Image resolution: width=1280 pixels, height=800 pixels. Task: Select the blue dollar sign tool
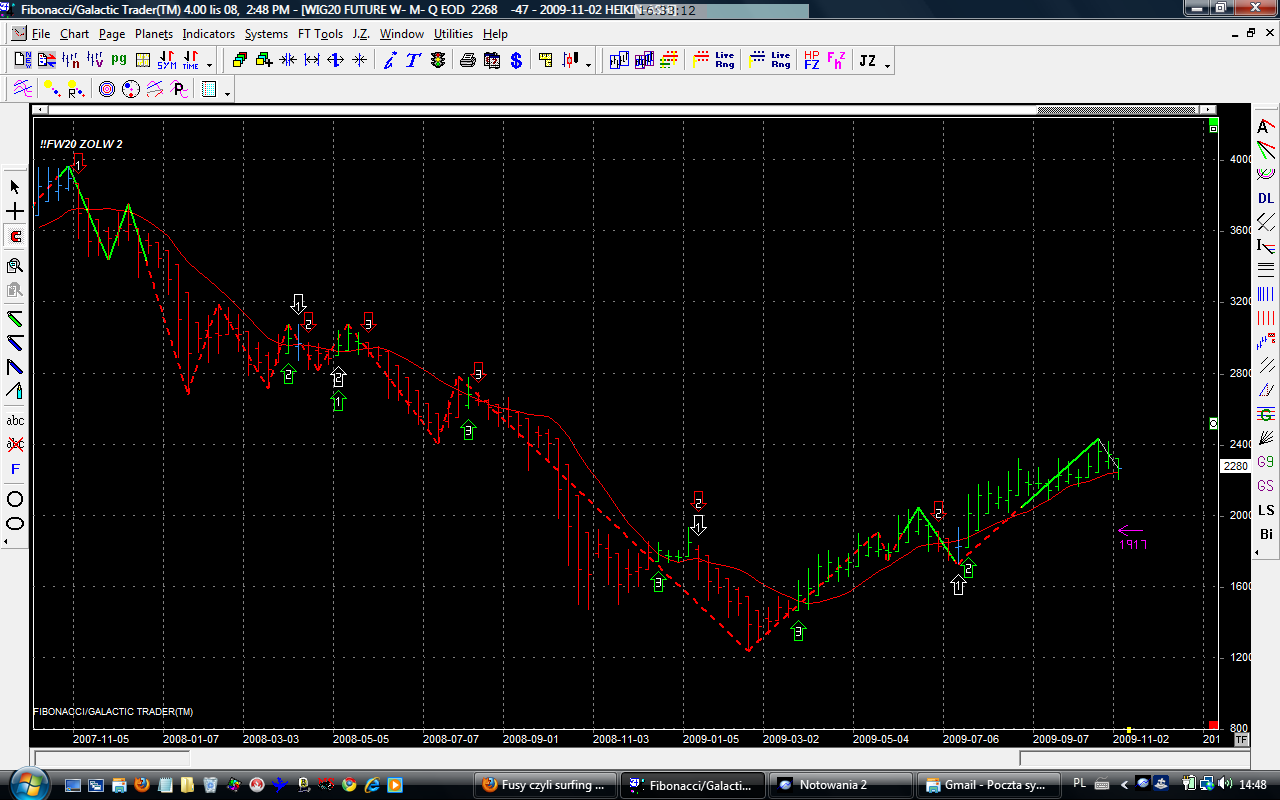(516, 61)
